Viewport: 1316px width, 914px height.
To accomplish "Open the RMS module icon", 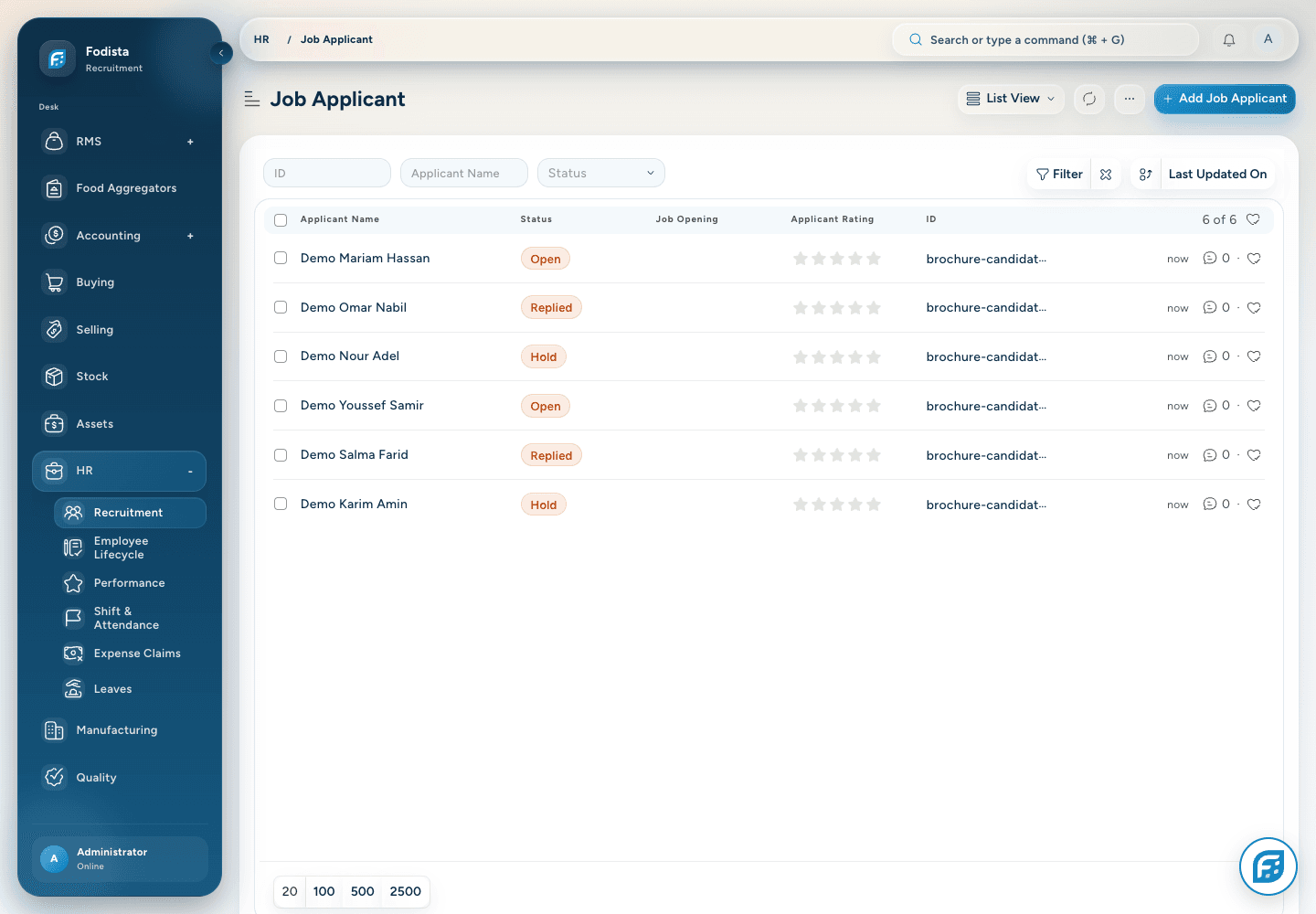I will [x=55, y=142].
